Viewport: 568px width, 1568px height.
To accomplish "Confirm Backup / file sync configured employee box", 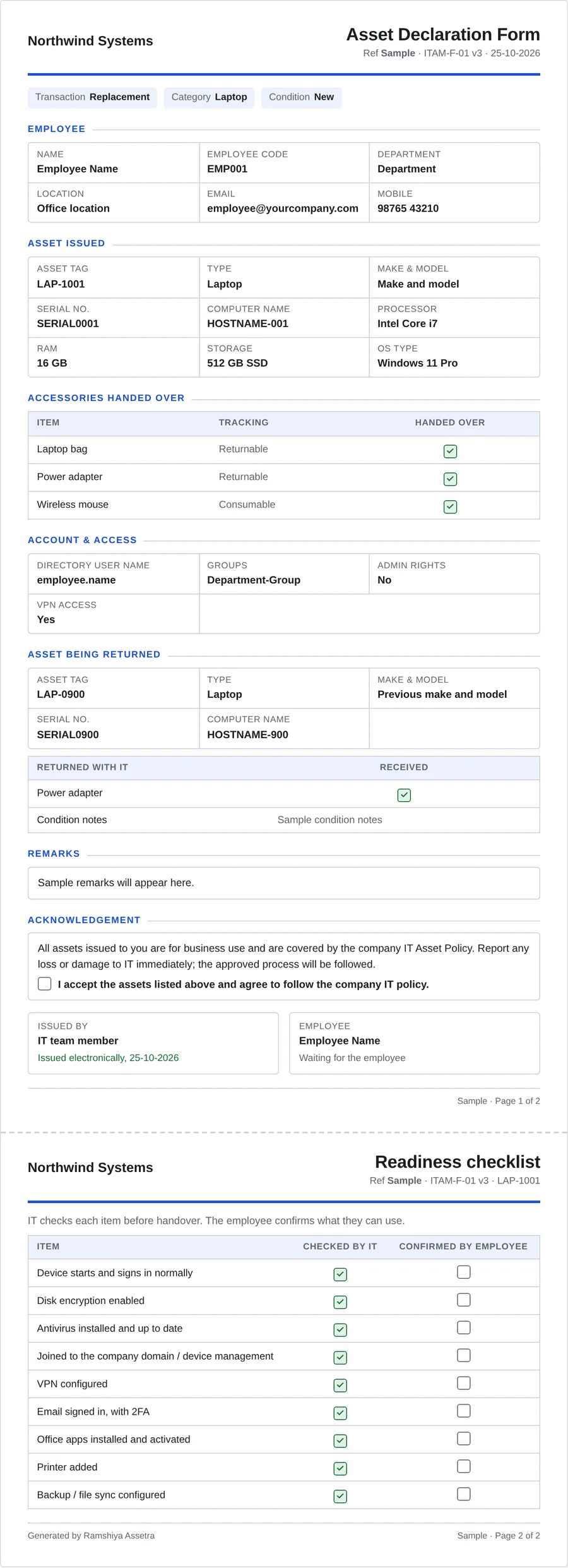I will coord(464,1494).
